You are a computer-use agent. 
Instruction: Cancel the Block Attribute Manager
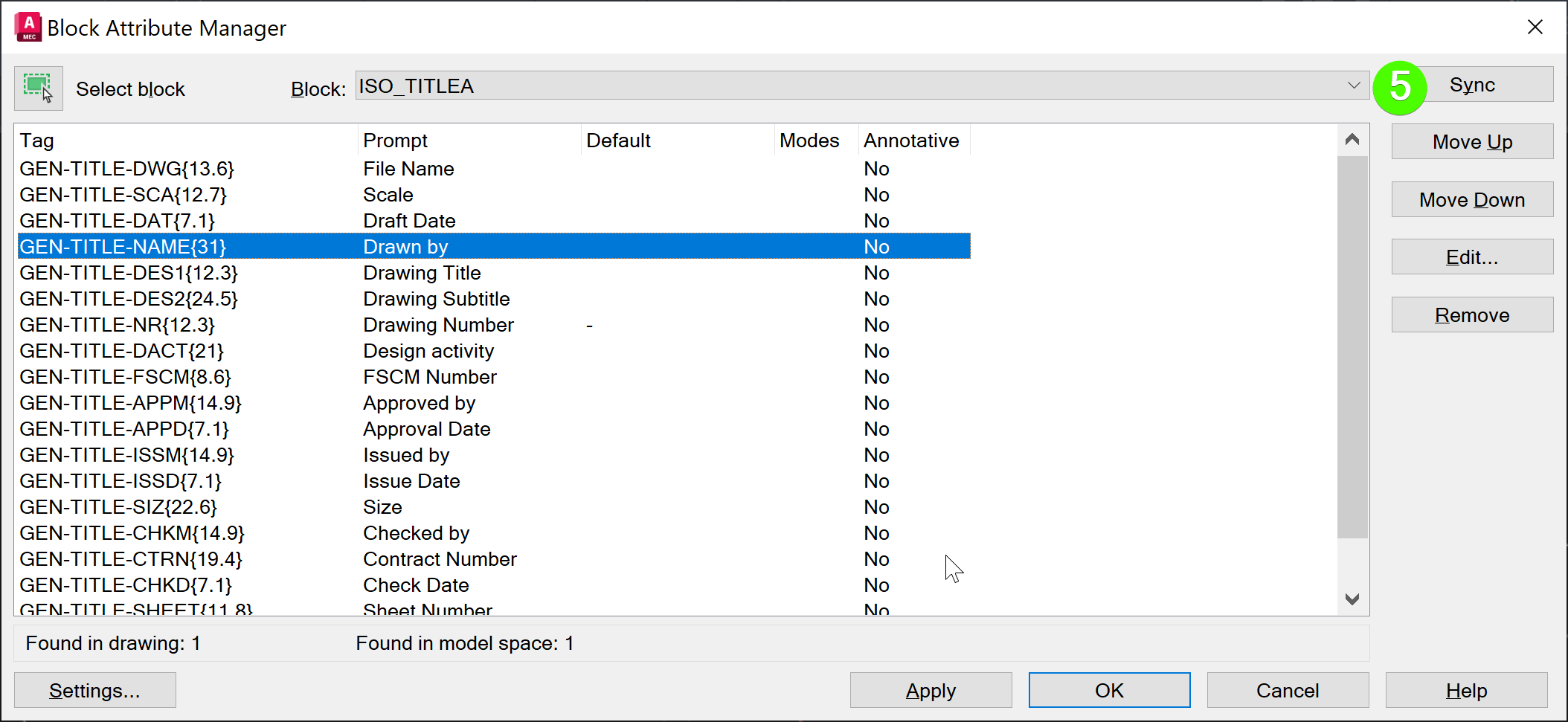click(1288, 691)
